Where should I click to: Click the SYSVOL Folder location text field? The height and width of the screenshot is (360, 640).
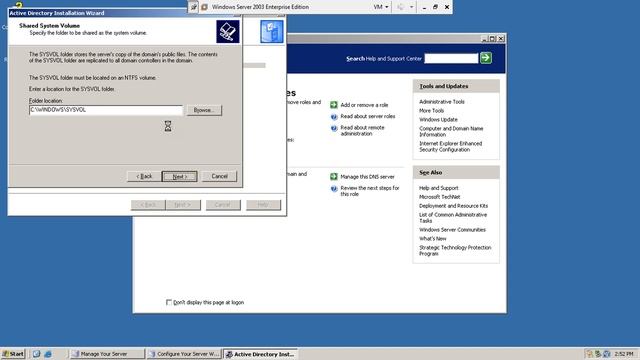click(x=106, y=110)
